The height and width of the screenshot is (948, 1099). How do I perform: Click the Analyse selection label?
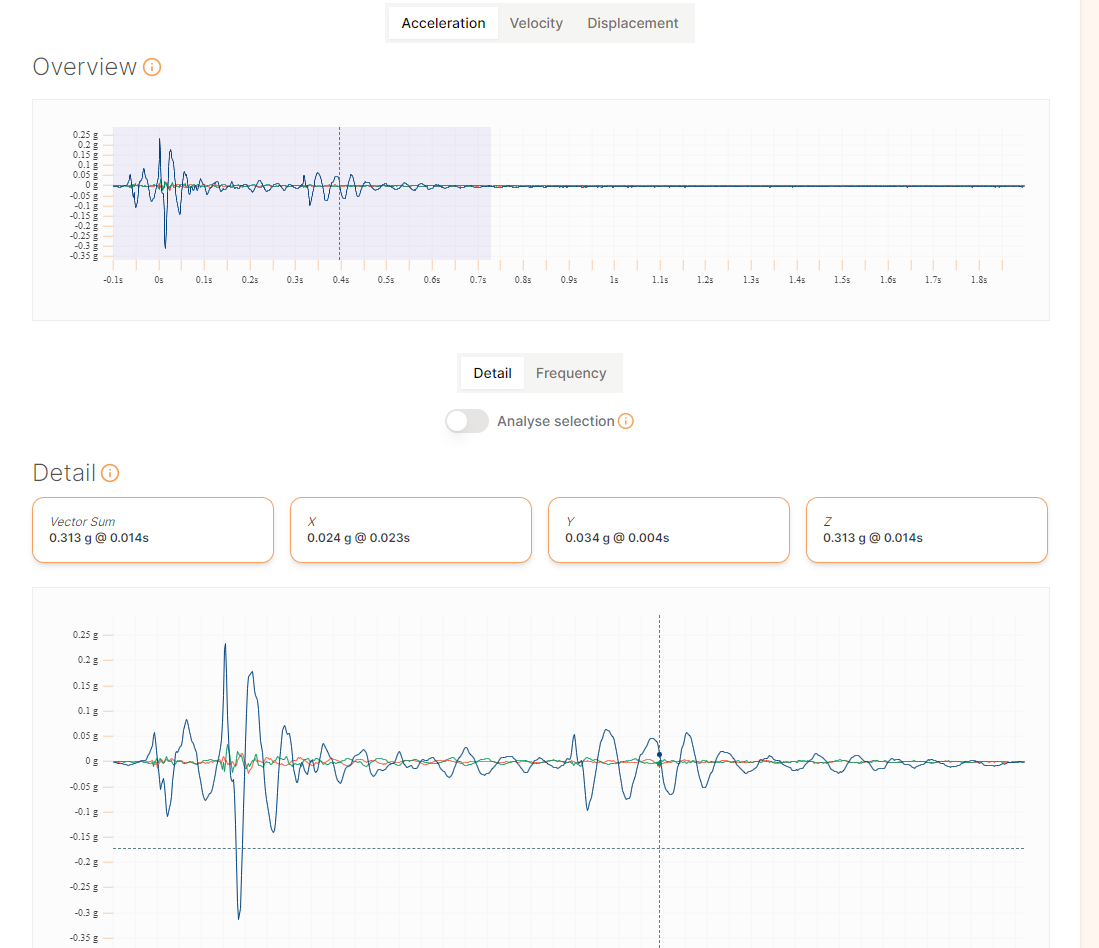tap(556, 421)
